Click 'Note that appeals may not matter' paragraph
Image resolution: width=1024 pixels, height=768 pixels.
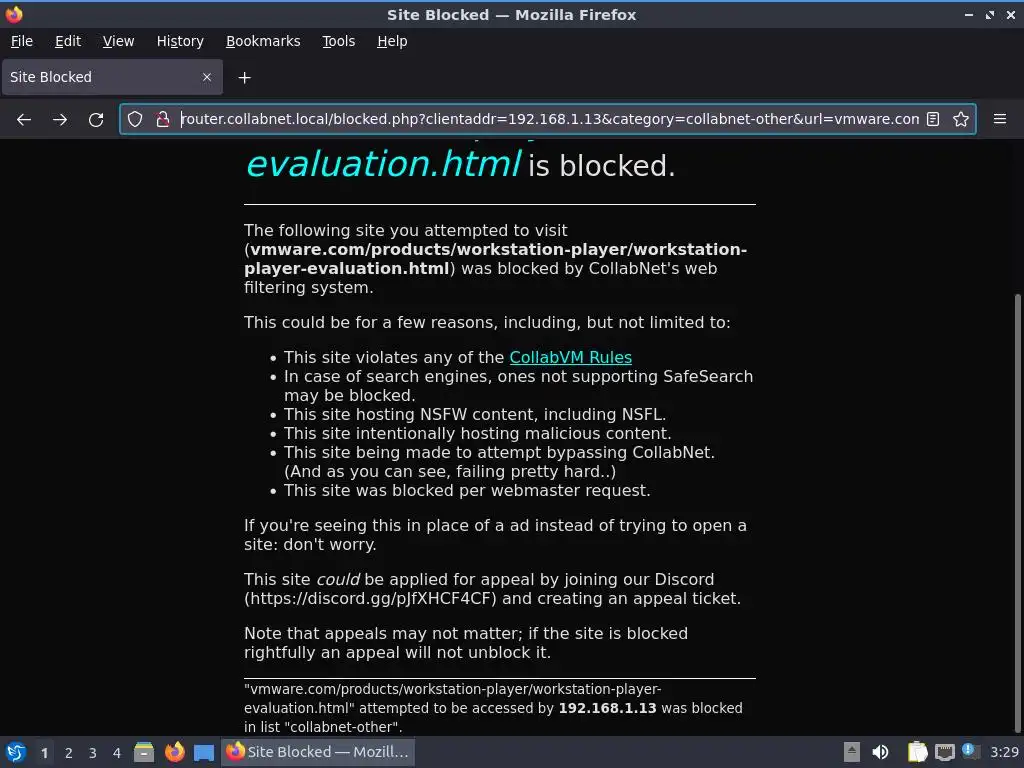click(x=466, y=643)
